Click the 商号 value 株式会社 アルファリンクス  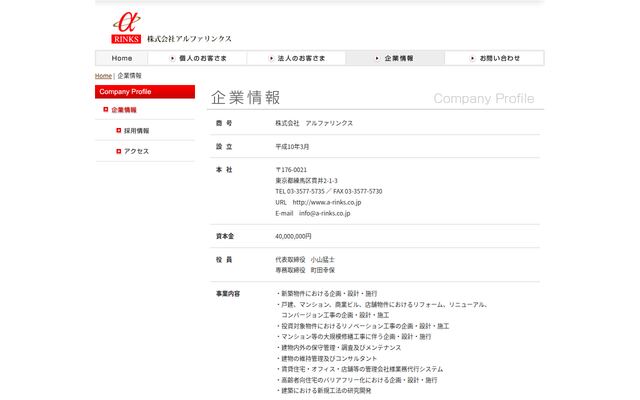point(314,123)
